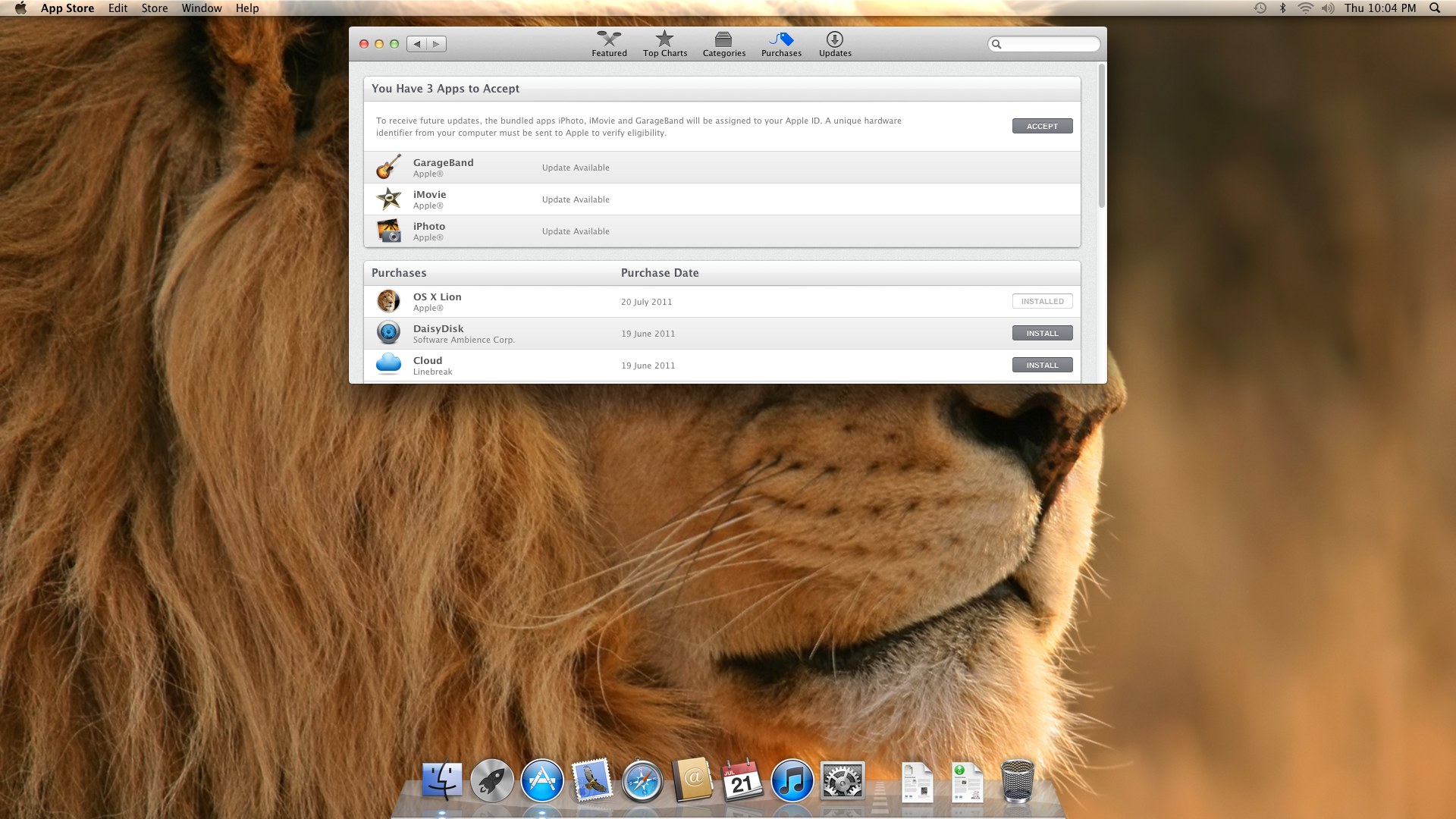Click the GarageBand guitar icon

click(389, 167)
